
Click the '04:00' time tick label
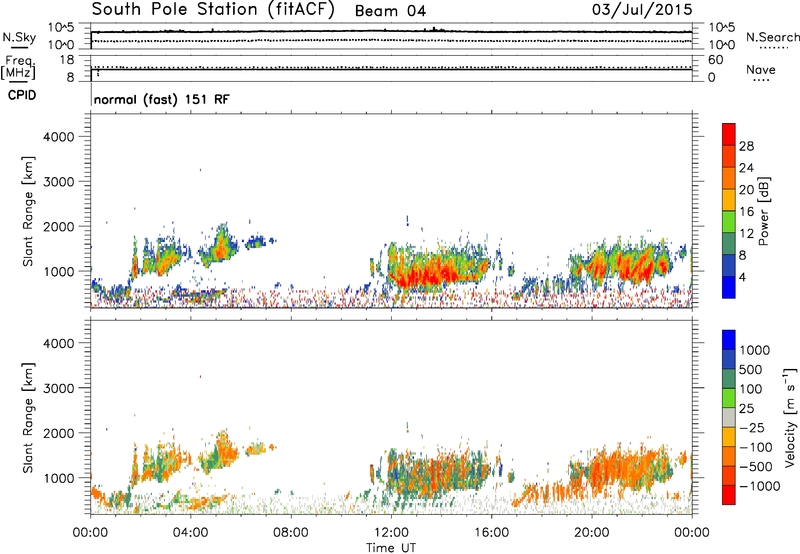point(191,533)
